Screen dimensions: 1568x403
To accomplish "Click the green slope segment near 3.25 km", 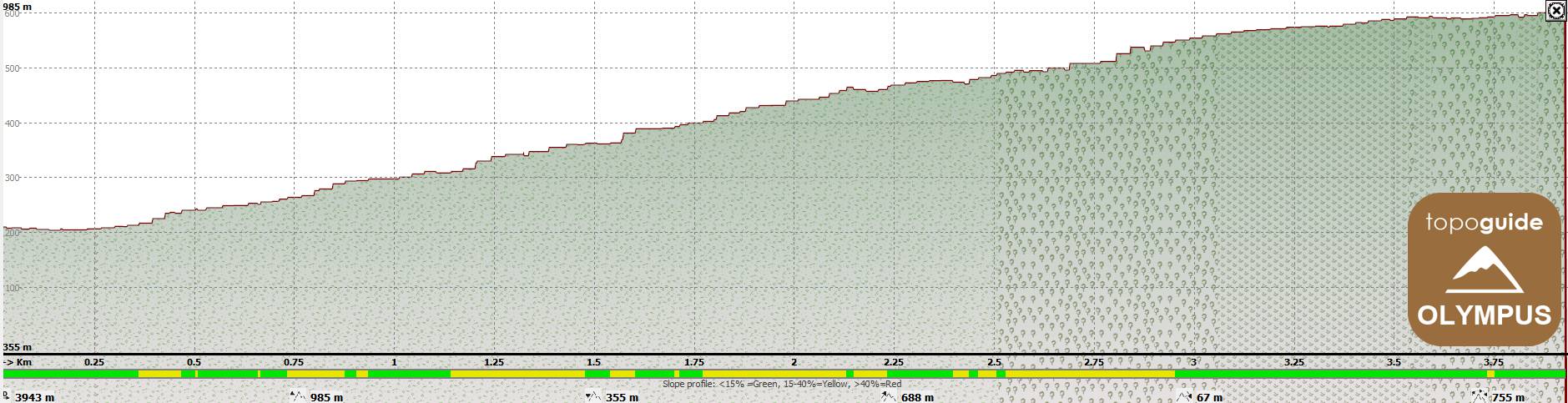I will coord(1293,374).
